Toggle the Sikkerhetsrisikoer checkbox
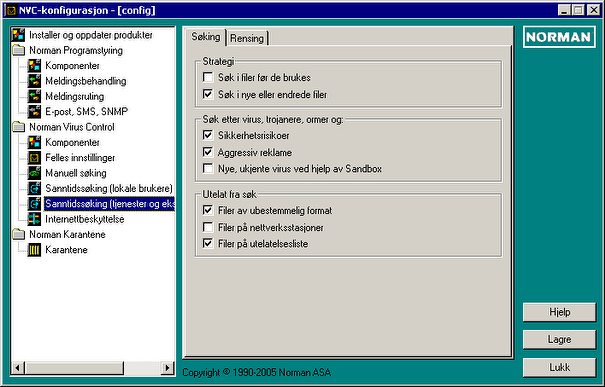605x387 pixels. click(208, 135)
